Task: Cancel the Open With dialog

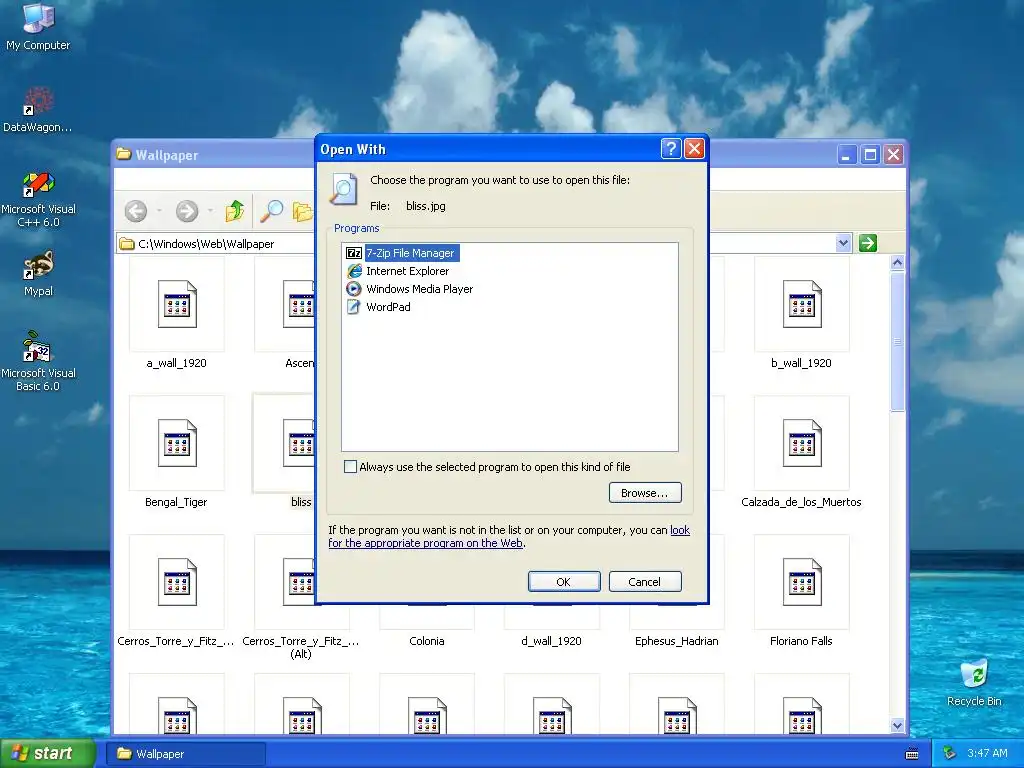Action: (x=645, y=582)
